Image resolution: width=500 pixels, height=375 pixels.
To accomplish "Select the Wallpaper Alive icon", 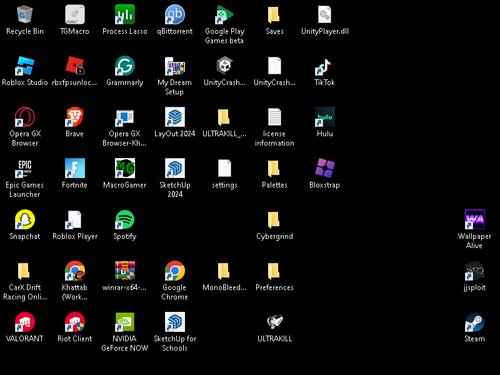I will (x=475, y=220).
